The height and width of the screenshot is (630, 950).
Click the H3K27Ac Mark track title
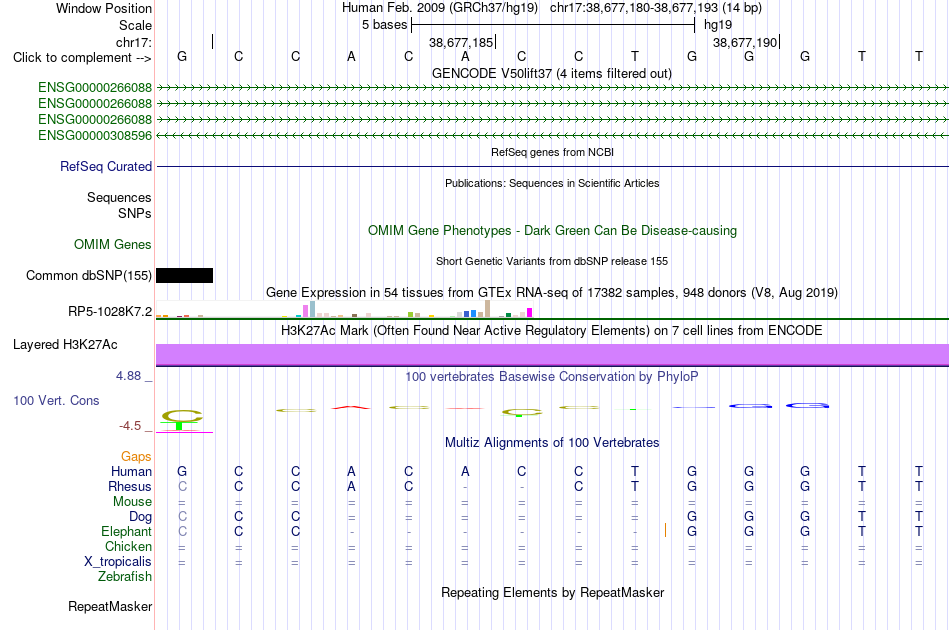[x=552, y=331]
